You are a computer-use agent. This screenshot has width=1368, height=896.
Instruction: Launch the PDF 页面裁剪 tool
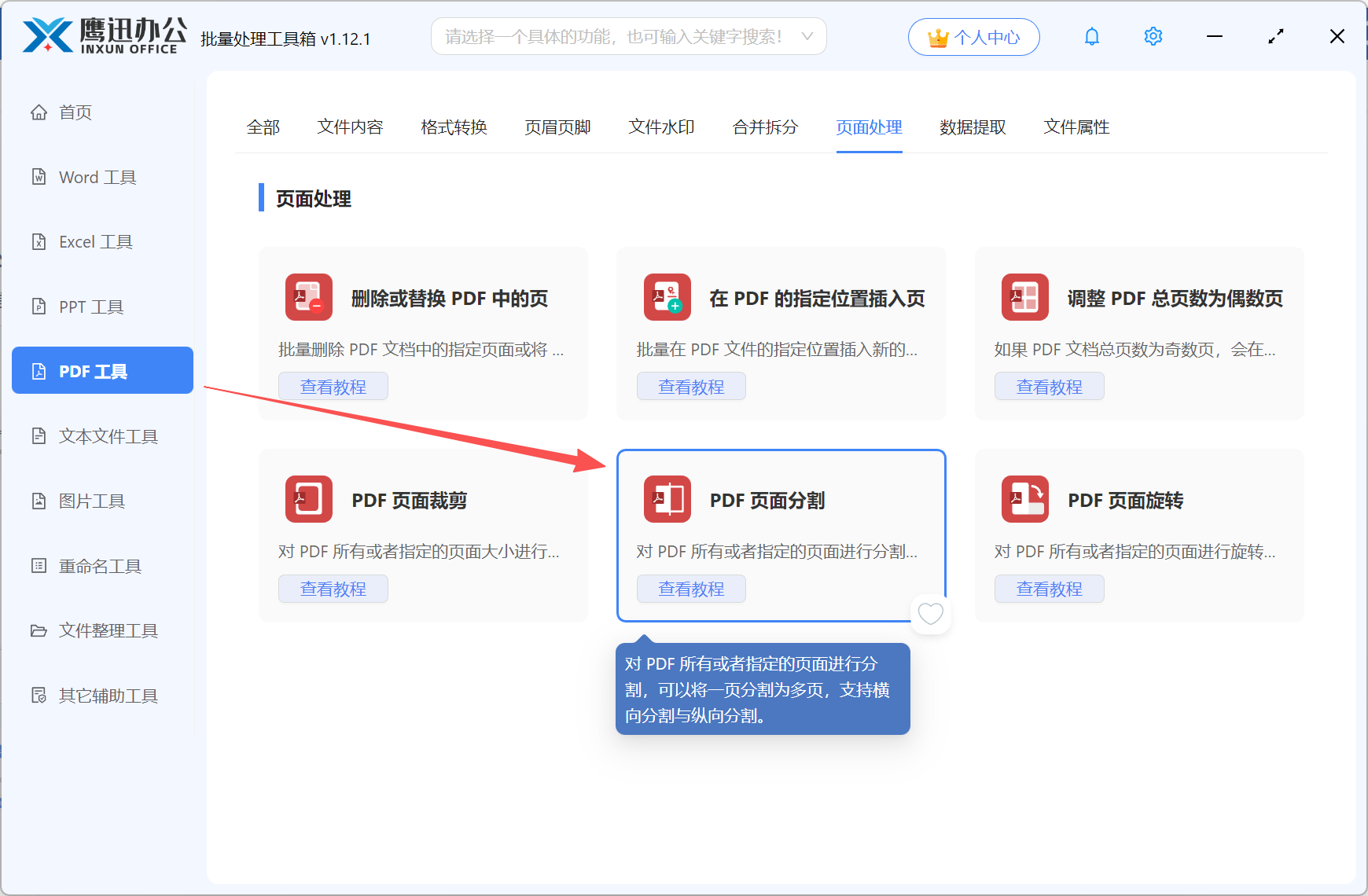410,500
